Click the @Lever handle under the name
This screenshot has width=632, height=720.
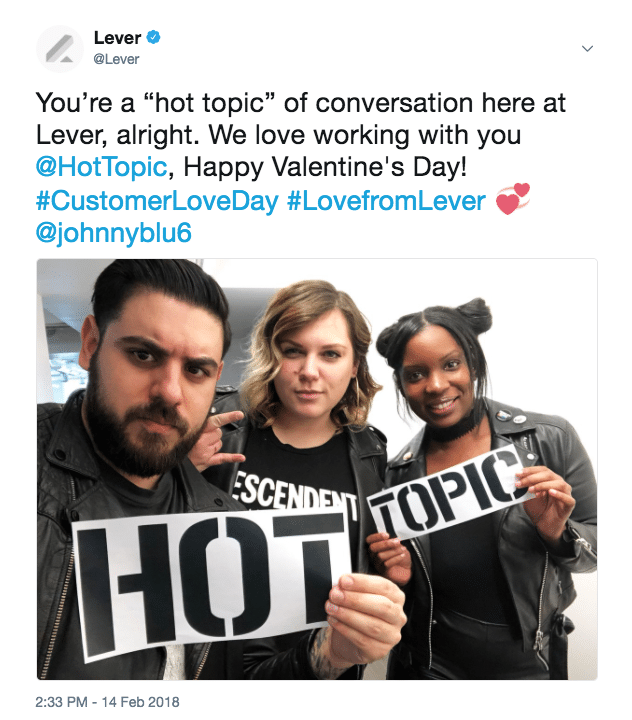pyautogui.click(x=116, y=59)
